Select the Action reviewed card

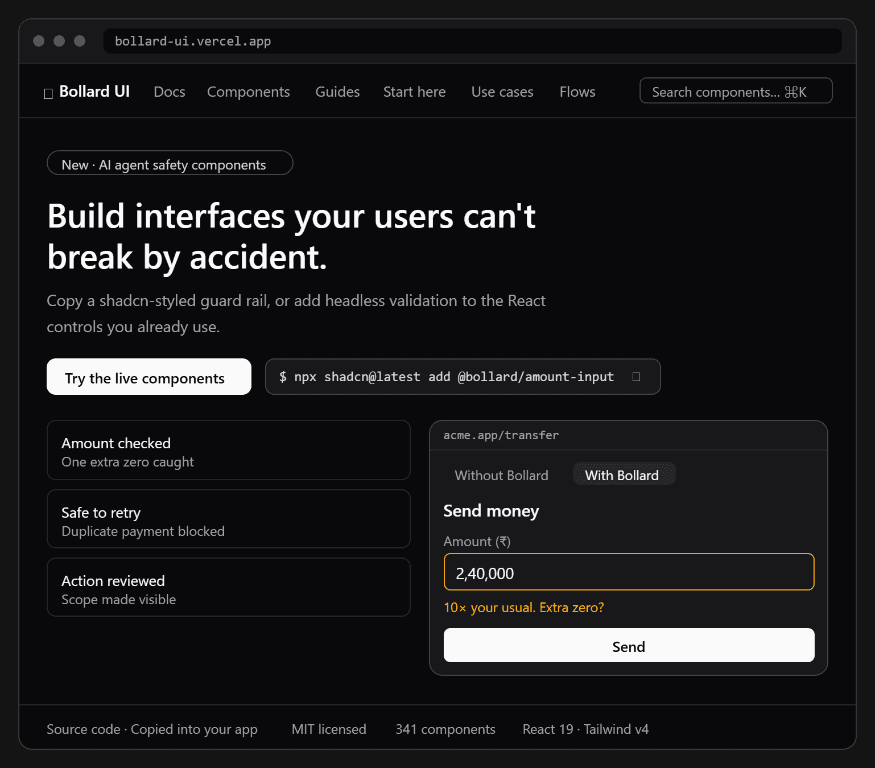(x=229, y=588)
